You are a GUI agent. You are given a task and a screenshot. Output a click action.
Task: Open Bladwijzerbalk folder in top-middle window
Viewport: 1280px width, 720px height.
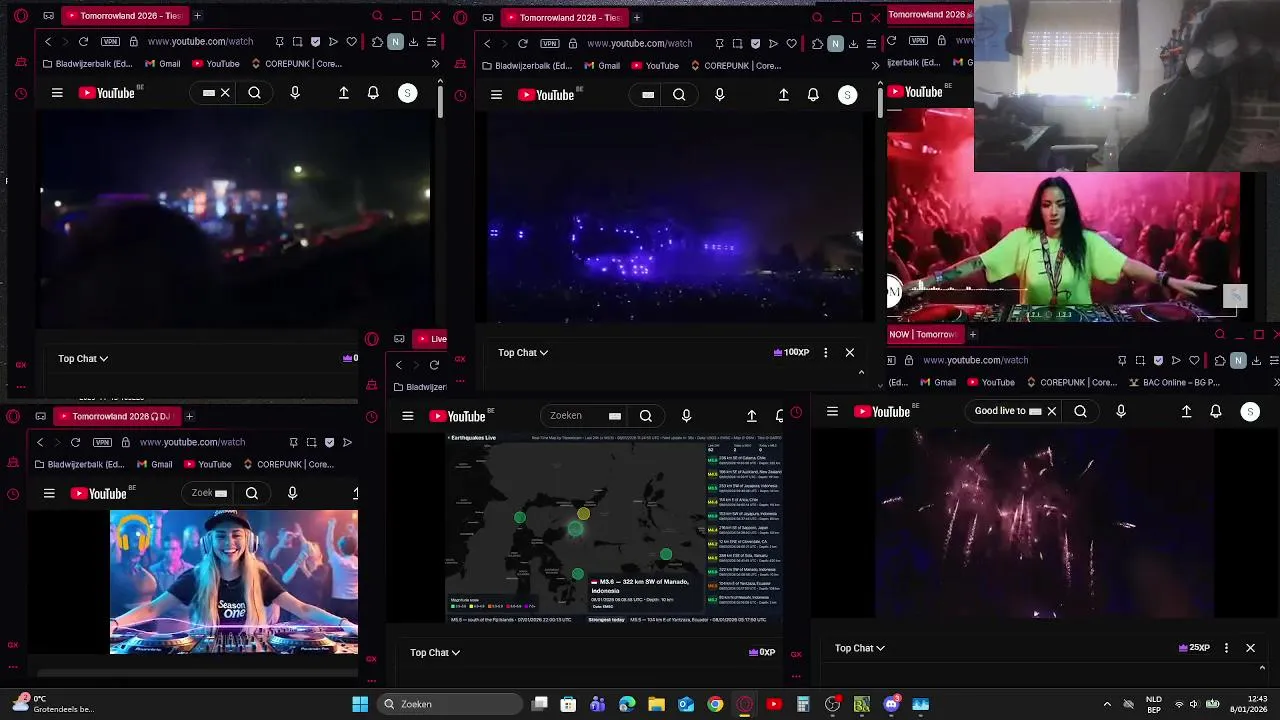[x=528, y=66]
